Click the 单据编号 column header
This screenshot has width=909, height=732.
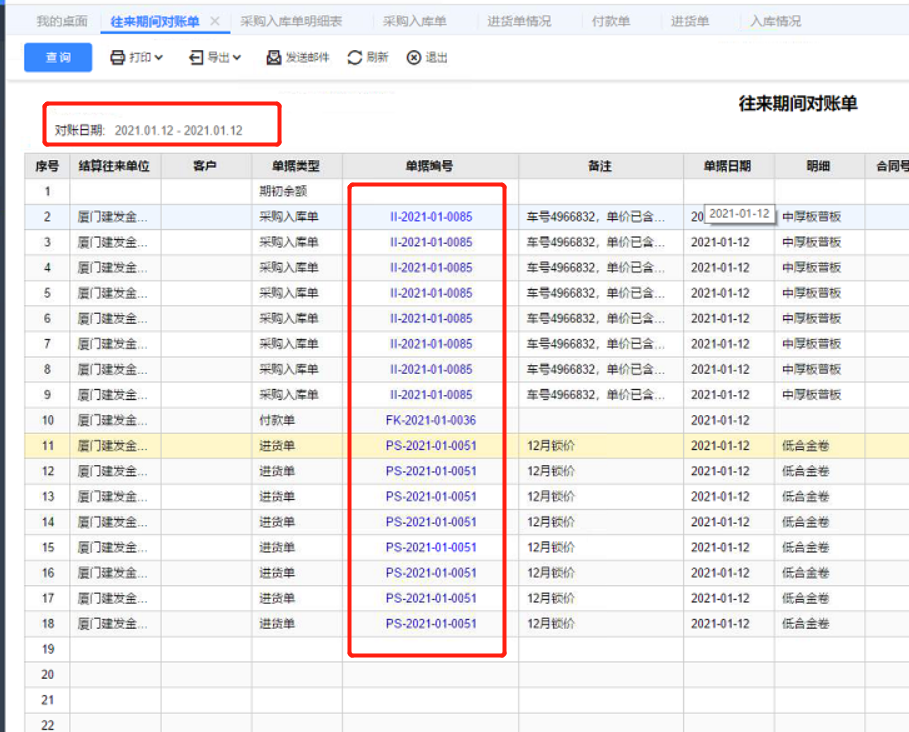[430, 166]
